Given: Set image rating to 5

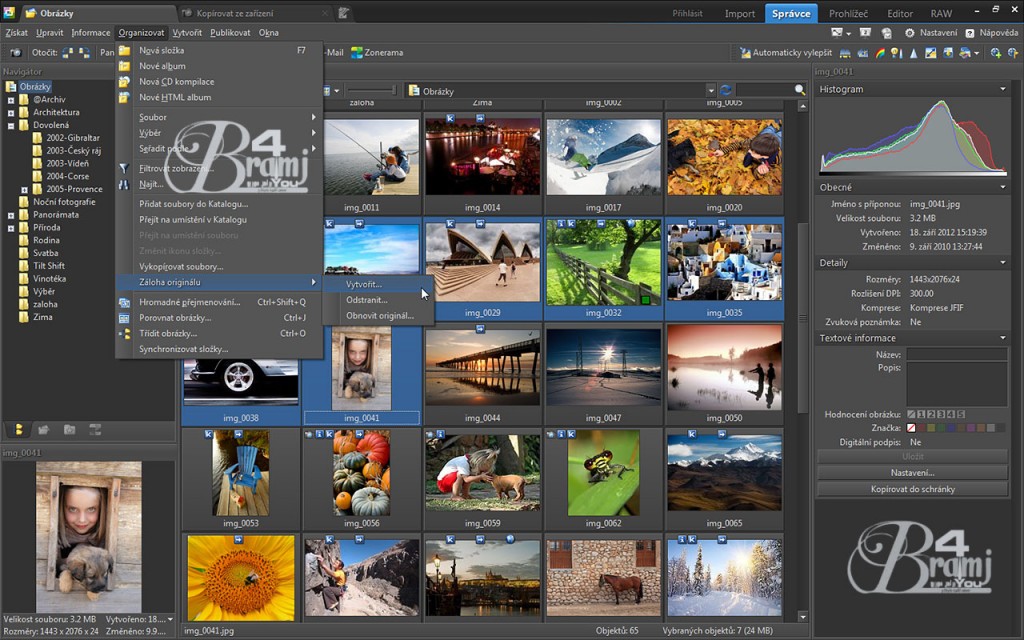Looking at the screenshot, I should [x=961, y=414].
